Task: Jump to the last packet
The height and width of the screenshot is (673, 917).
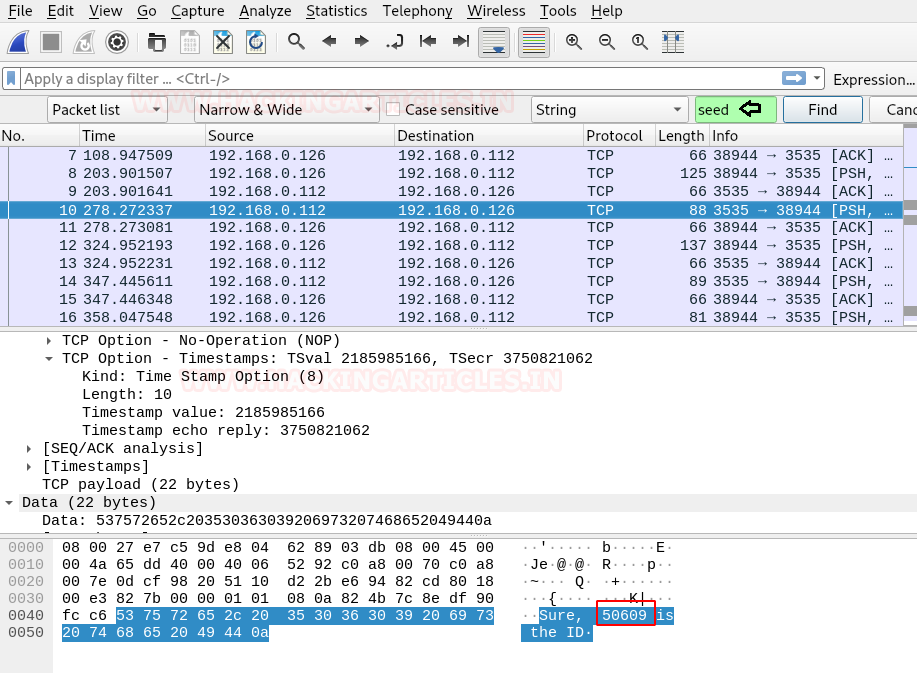Action: pos(461,41)
